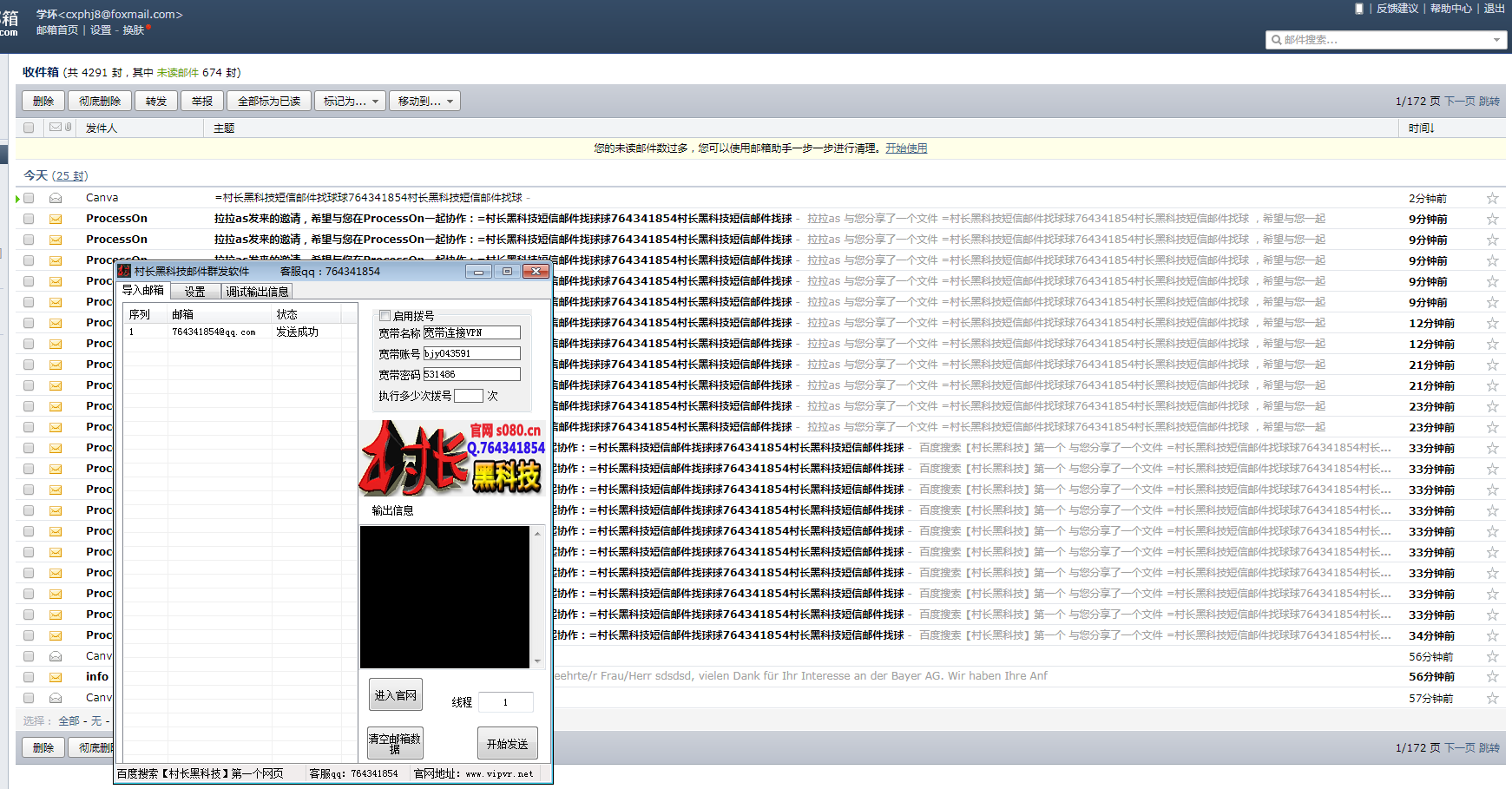Tick the select-all checkbox in the header
This screenshot has width=1512, height=789.
pyautogui.click(x=29, y=128)
